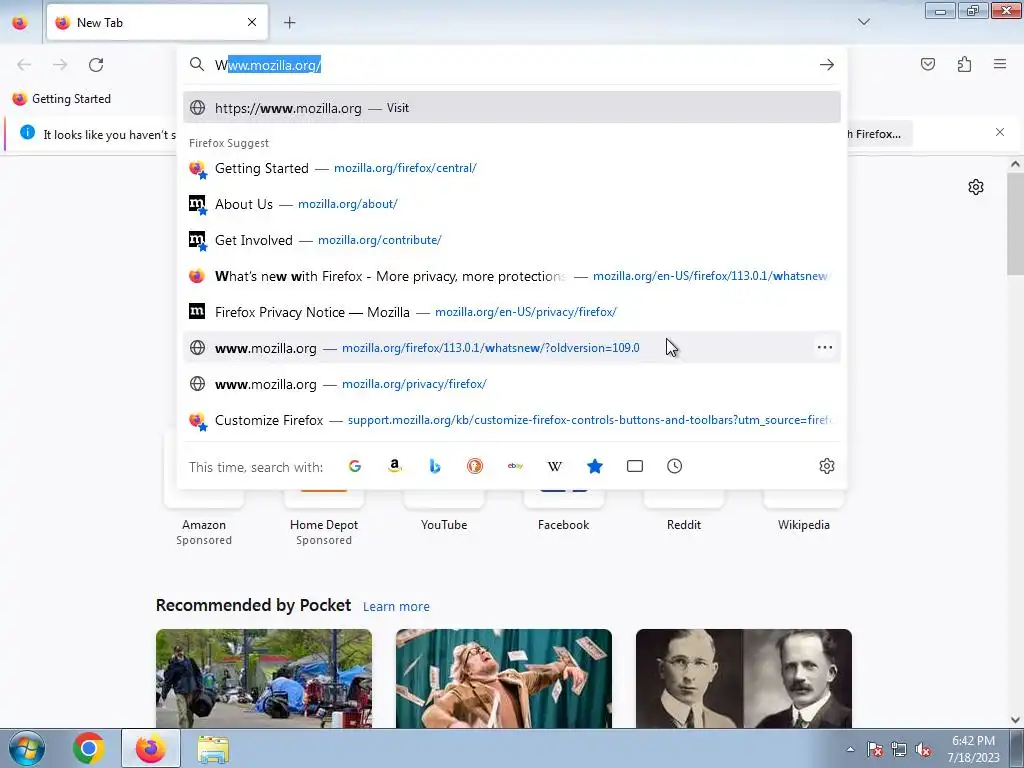Click the scrollbar up arrow
Image resolution: width=1024 pixels, height=768 pixels.
click(x=1015, y=165)
